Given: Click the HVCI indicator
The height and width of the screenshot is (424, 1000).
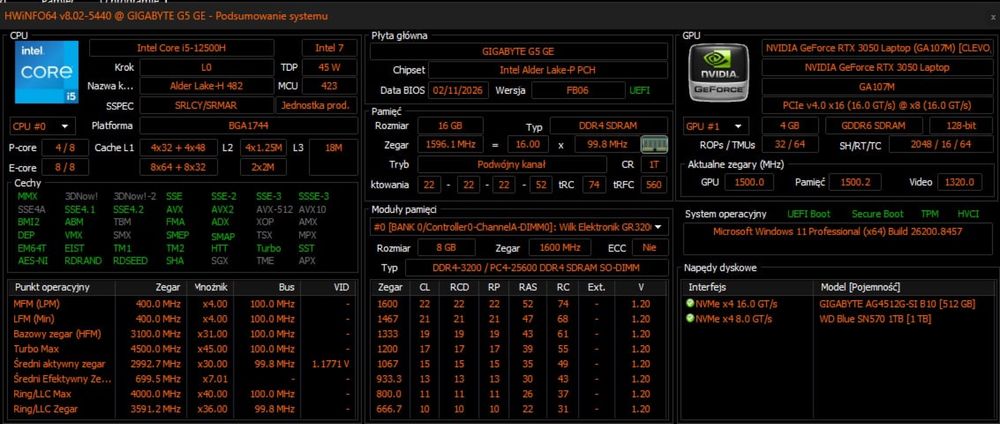Looking at the screenshot, I should 967,214.
